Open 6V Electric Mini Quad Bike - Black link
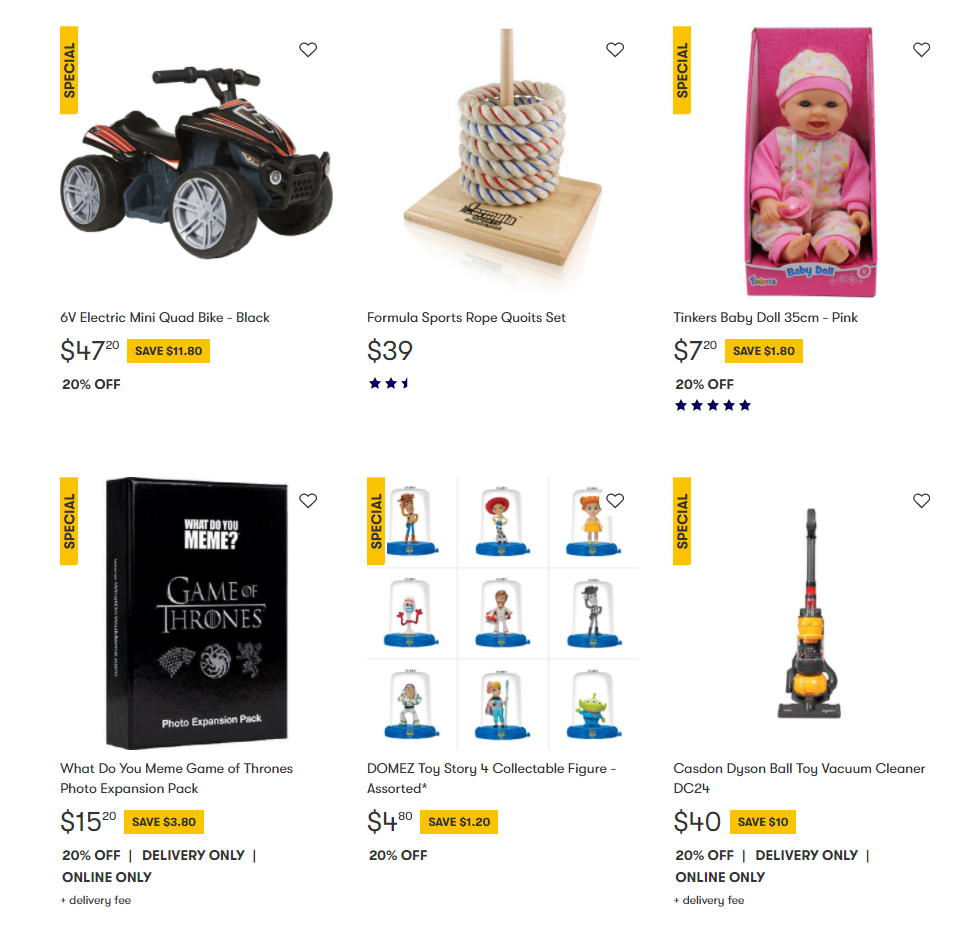 (x=165, y=317)
